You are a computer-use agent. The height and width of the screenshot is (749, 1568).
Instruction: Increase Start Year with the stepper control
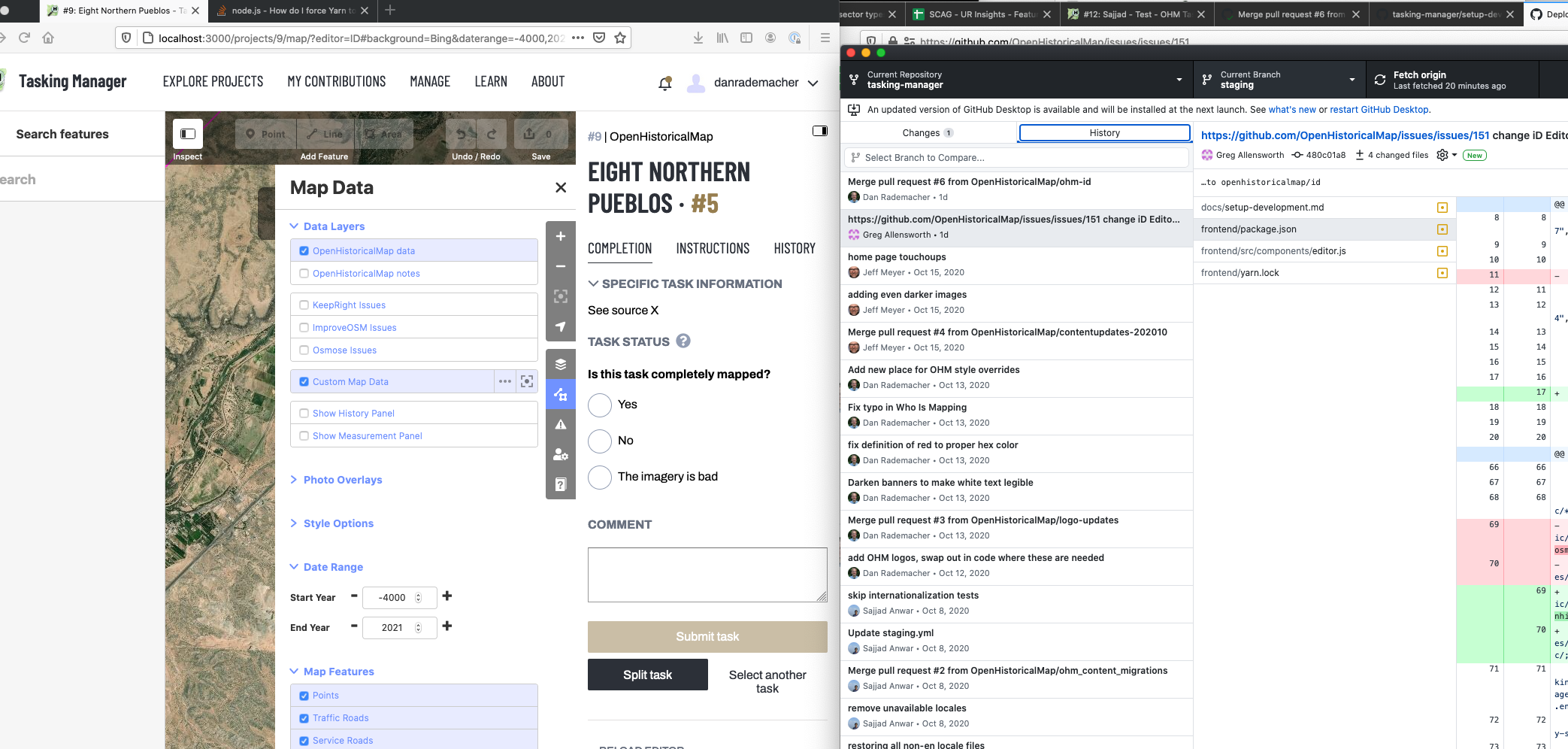(420, 593)
